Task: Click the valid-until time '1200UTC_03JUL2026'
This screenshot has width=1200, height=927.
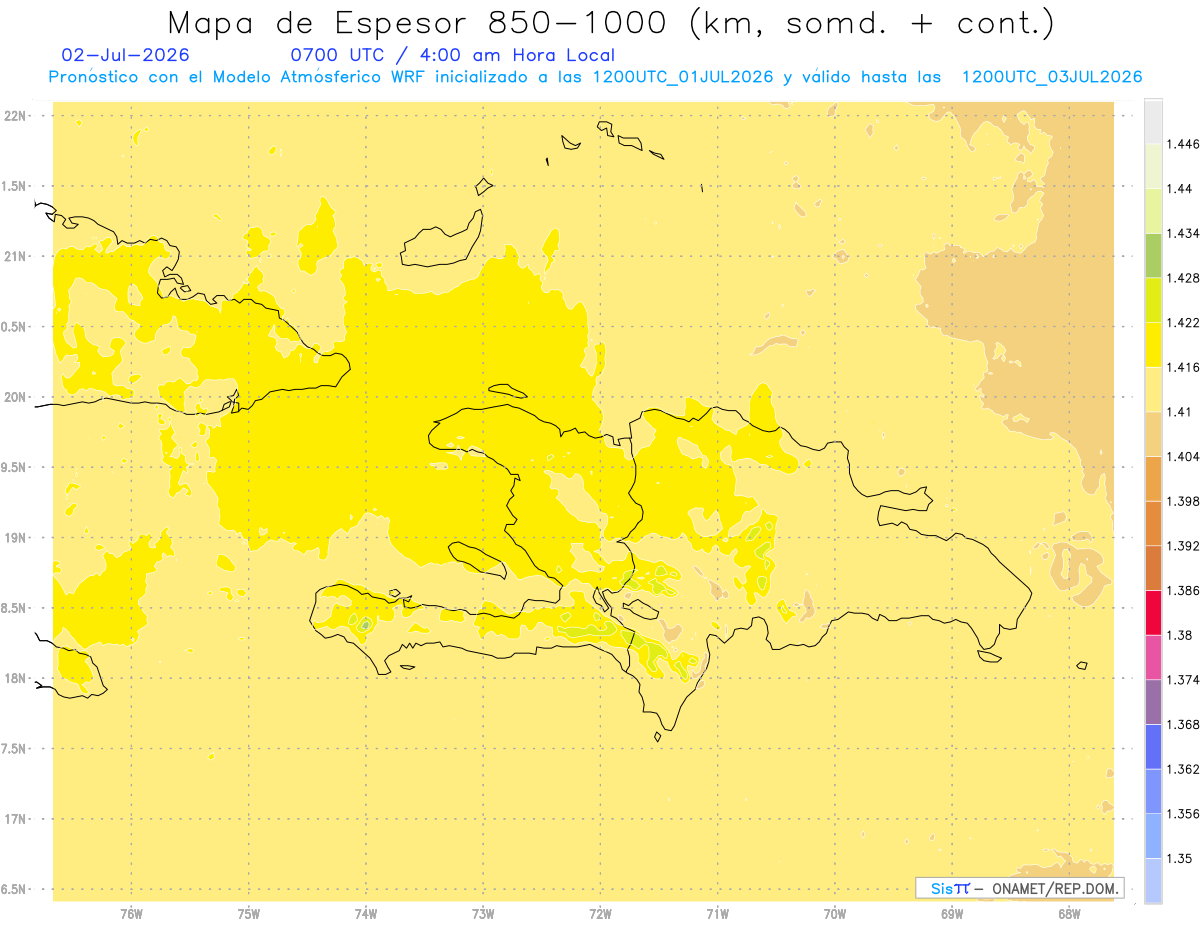Action: pyautogui.click(x=1052, y=77)
